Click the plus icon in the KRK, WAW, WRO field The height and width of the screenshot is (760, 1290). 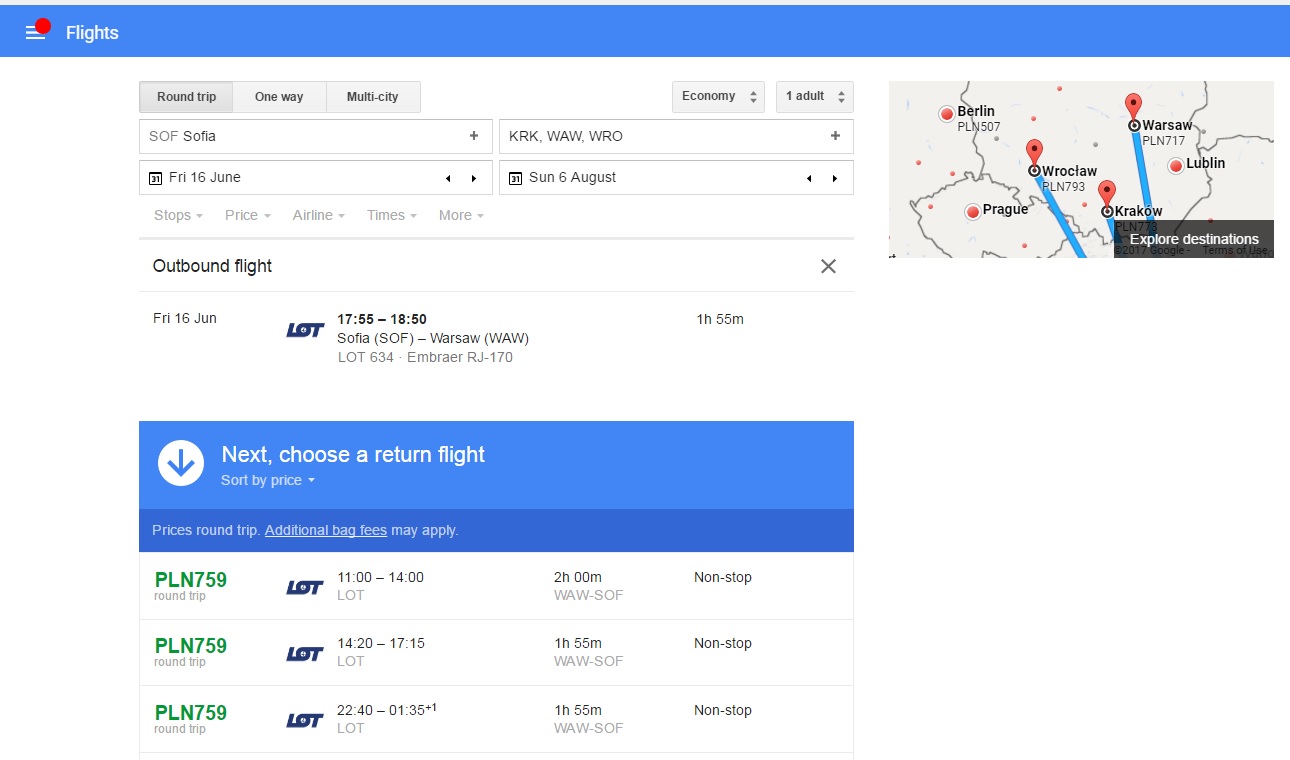click(835, 136)
